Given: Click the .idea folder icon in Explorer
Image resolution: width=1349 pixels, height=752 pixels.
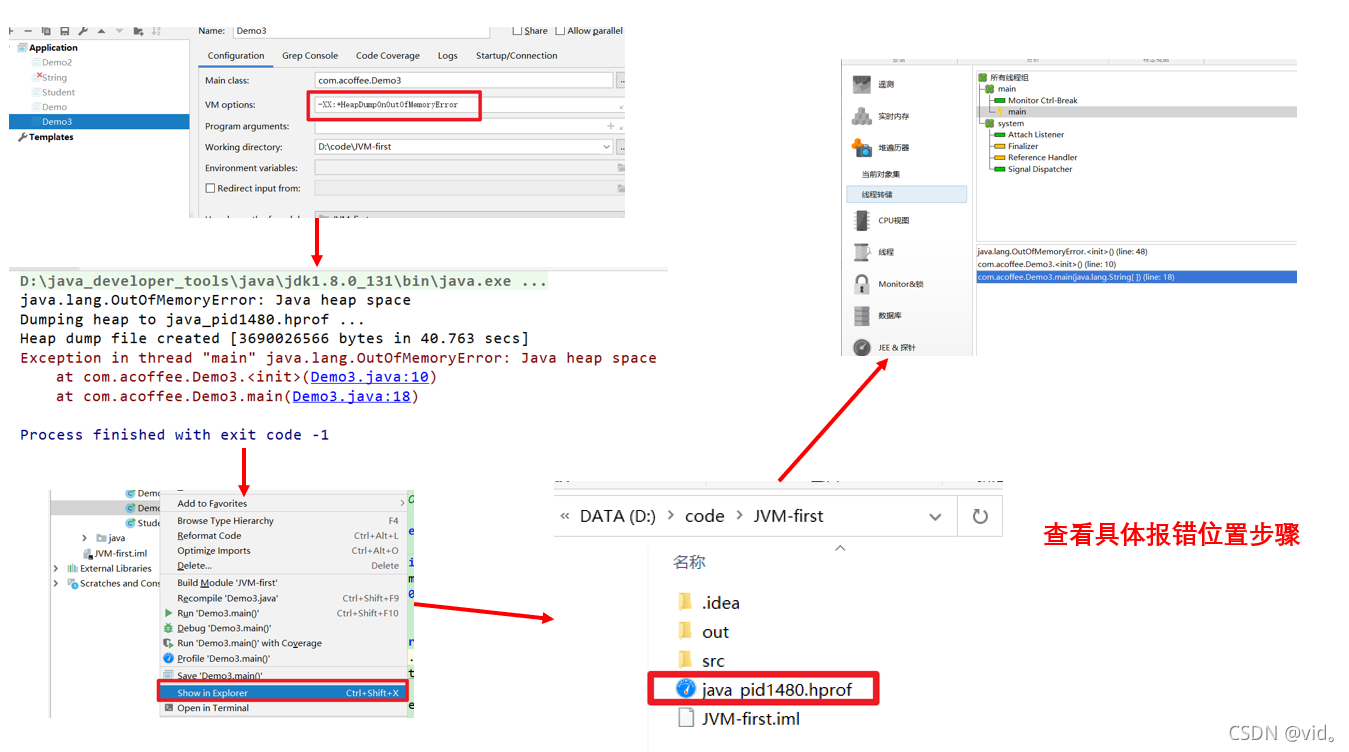Looking at the screenshot, I should (x=685, y=602).
